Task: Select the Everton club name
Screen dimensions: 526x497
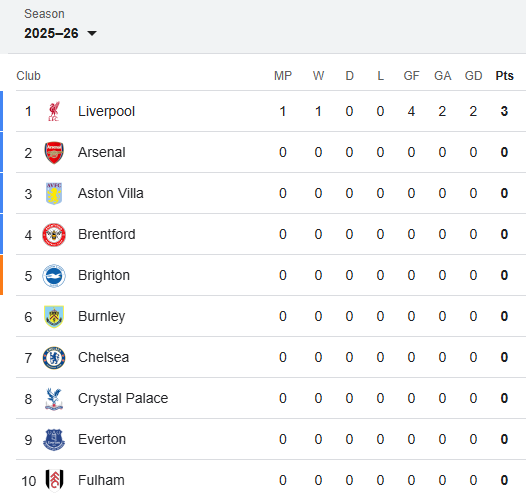Action: [x=102, y=439]
